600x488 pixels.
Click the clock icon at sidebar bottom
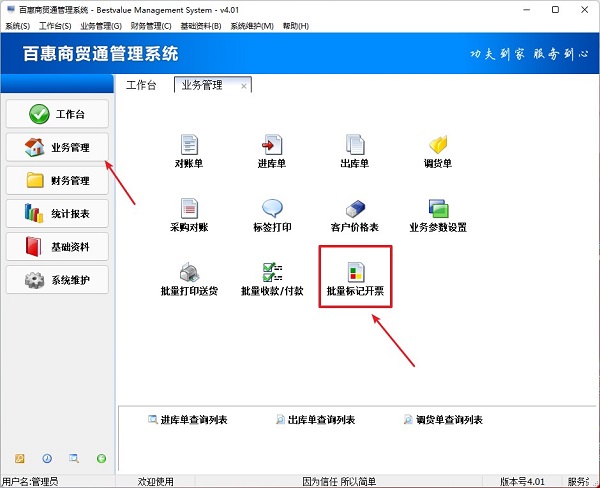[x=47, y=458]
